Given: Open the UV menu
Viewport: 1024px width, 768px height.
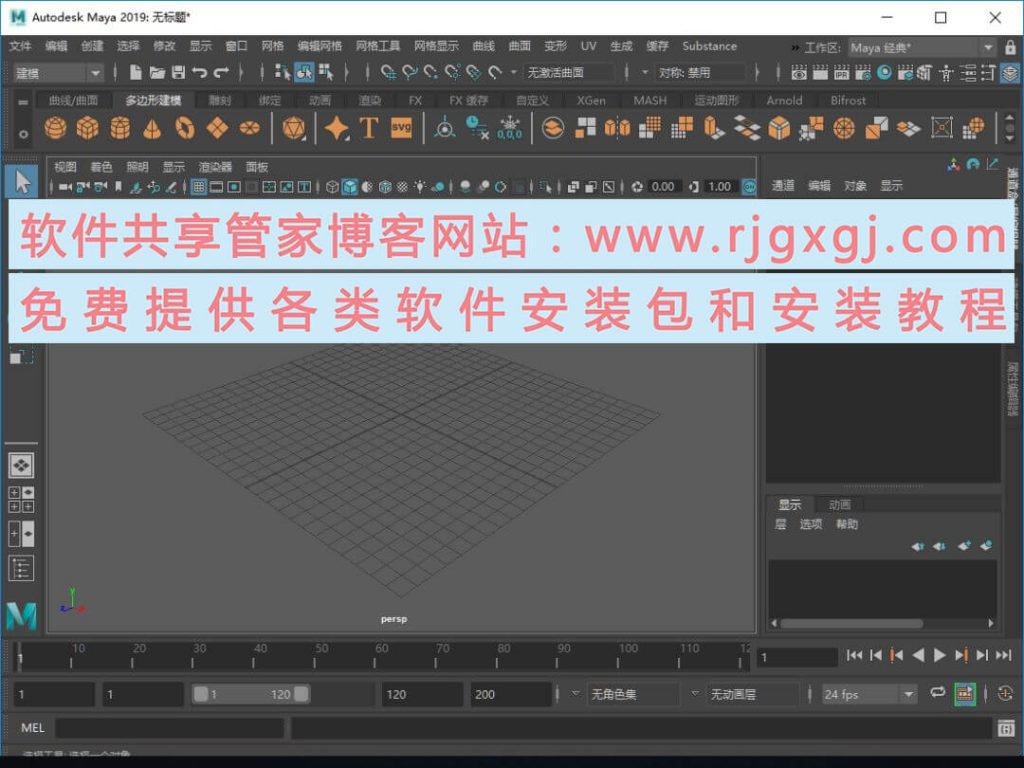Looking at the screenshot, I should [588, 46].
